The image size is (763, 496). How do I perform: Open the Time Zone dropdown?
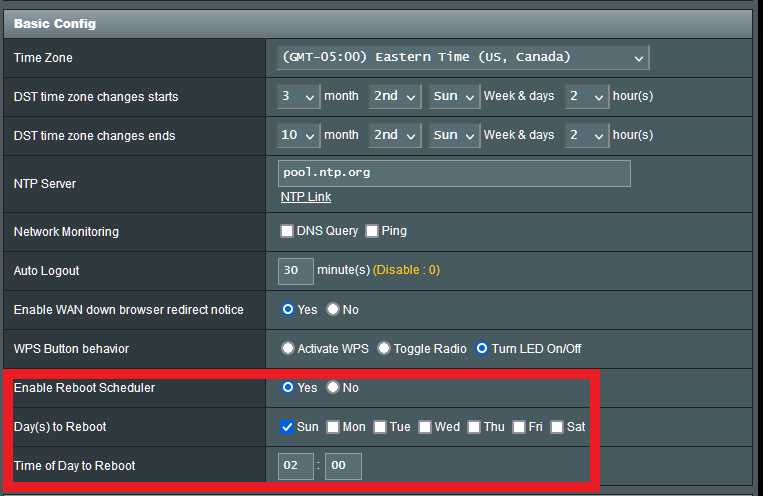[x=462, y=57]
